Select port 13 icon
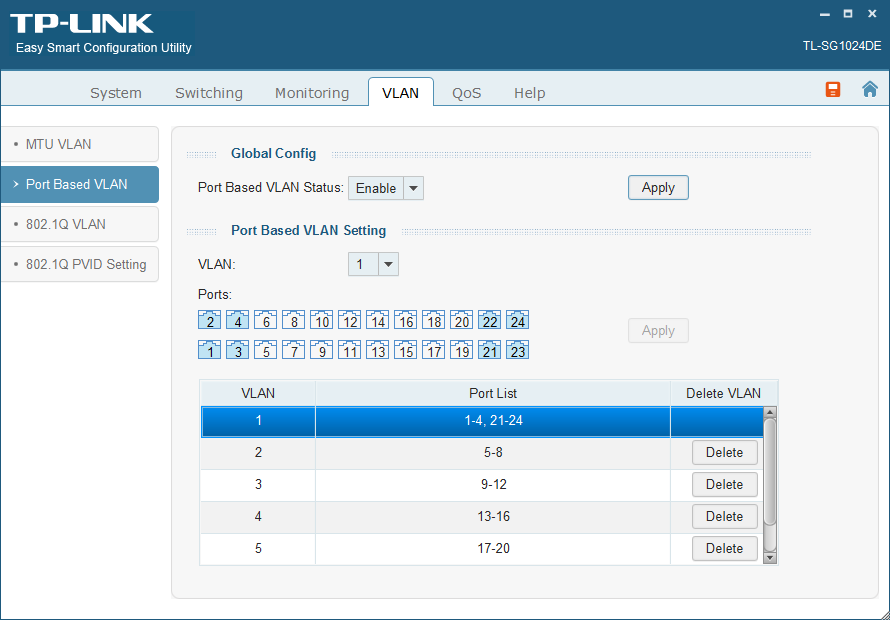The height and width of the screenshot is (620, 890). coord(377,349)
